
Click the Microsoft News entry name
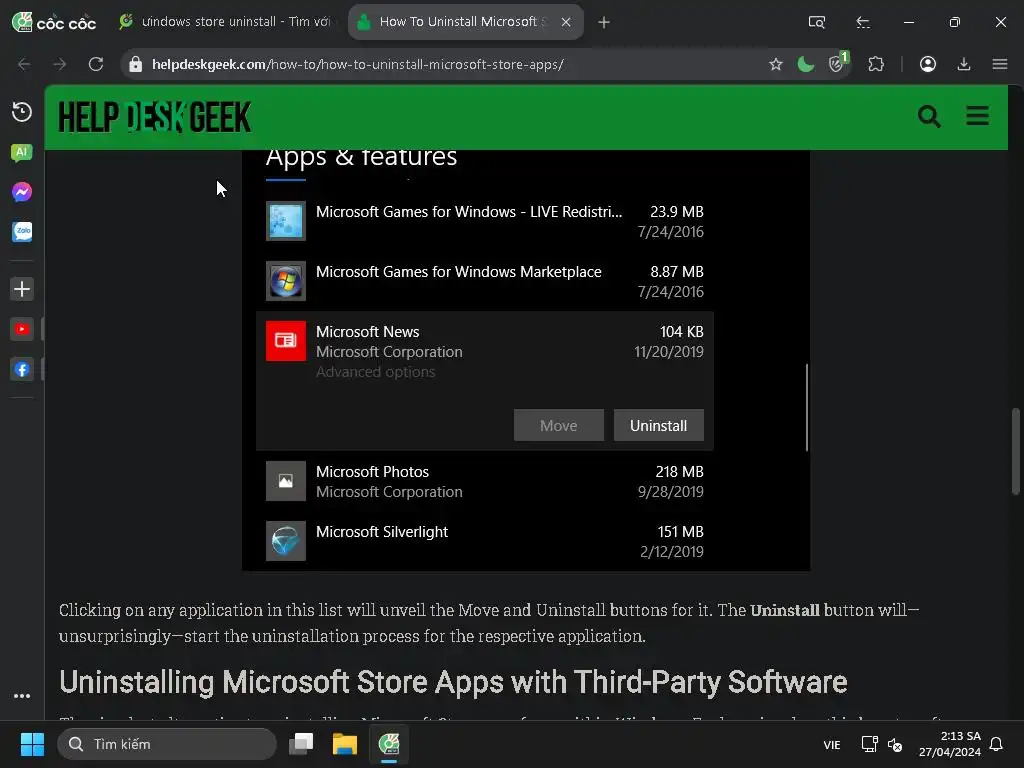[368, 332]
